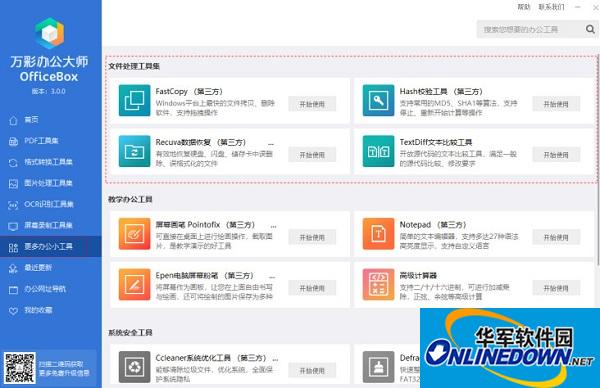Open 图片处理工具集 section
Screen dimensions: 600x388
click(x=51, y=183)
